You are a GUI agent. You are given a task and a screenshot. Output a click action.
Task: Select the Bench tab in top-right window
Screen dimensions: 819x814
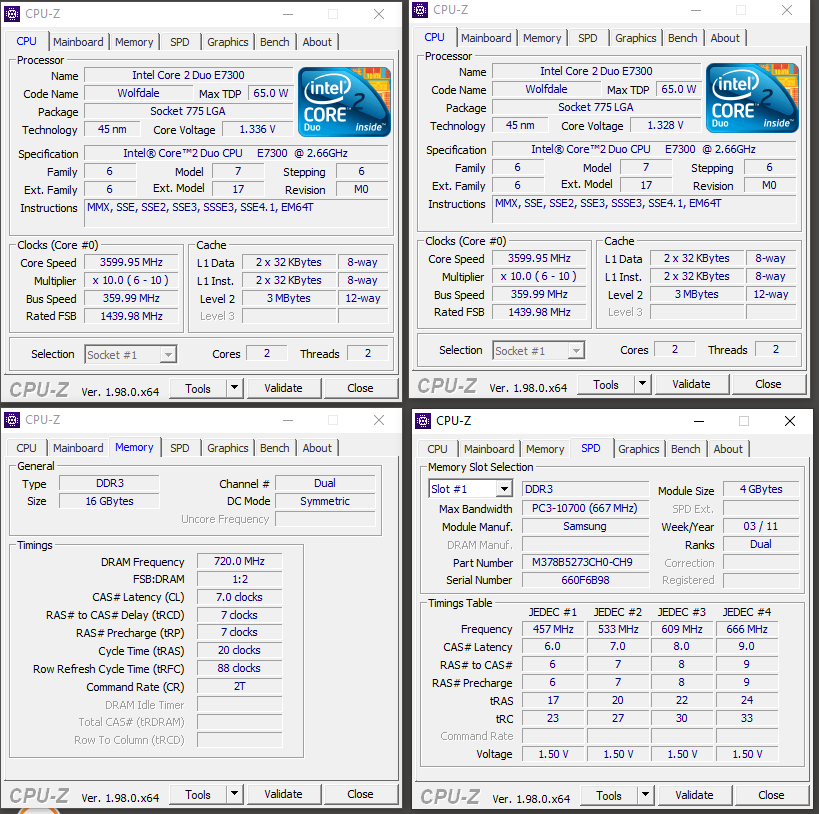(683, 38)
